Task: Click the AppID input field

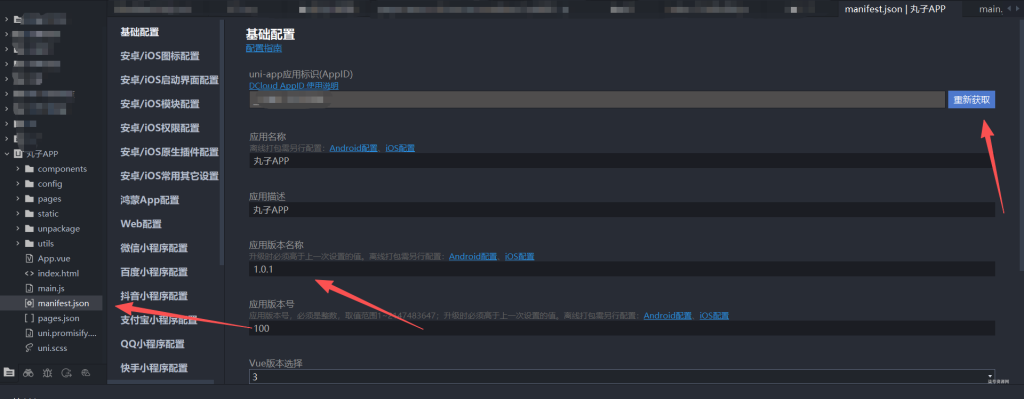Action: 597,100
